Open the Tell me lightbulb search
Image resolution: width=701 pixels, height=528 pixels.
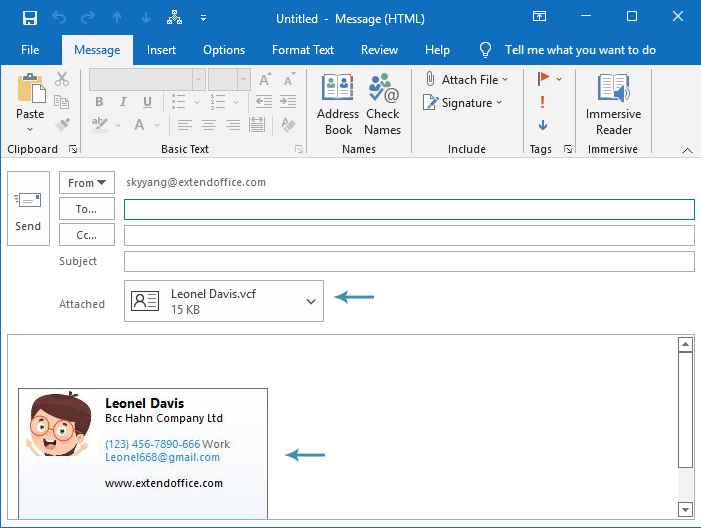[x=486, y=50]
